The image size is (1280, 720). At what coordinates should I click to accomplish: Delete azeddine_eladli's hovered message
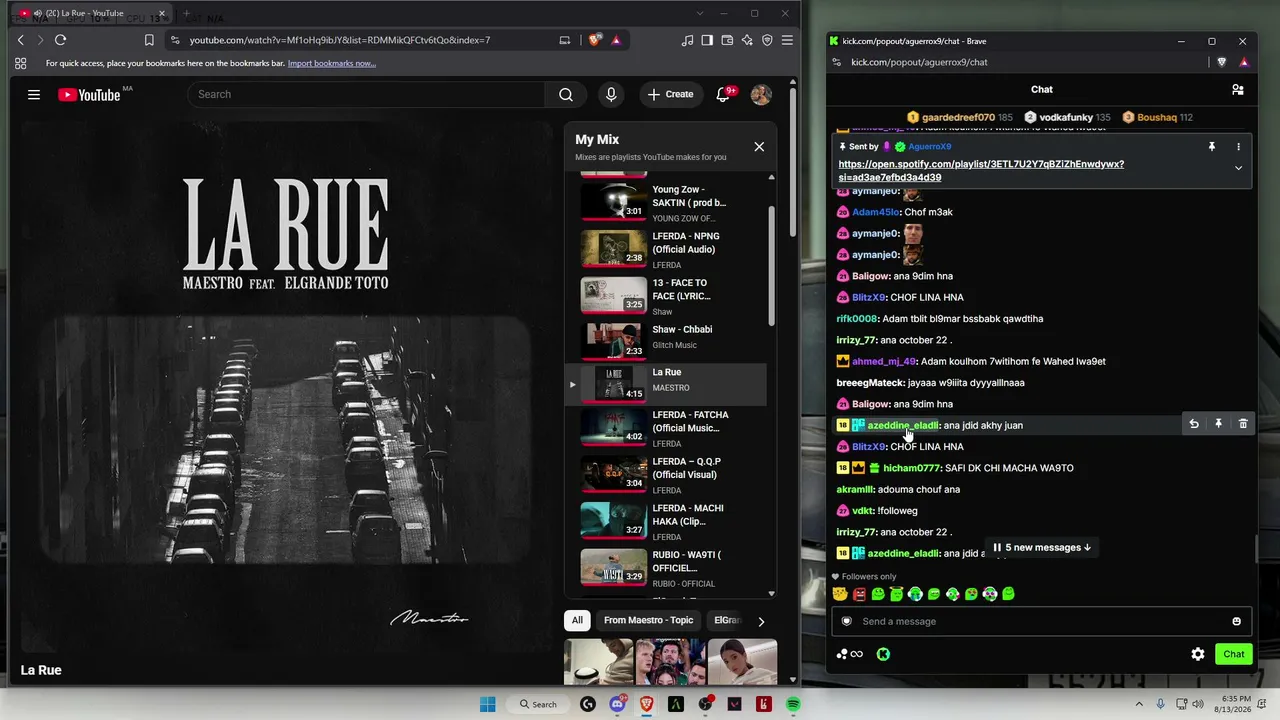1243,424
